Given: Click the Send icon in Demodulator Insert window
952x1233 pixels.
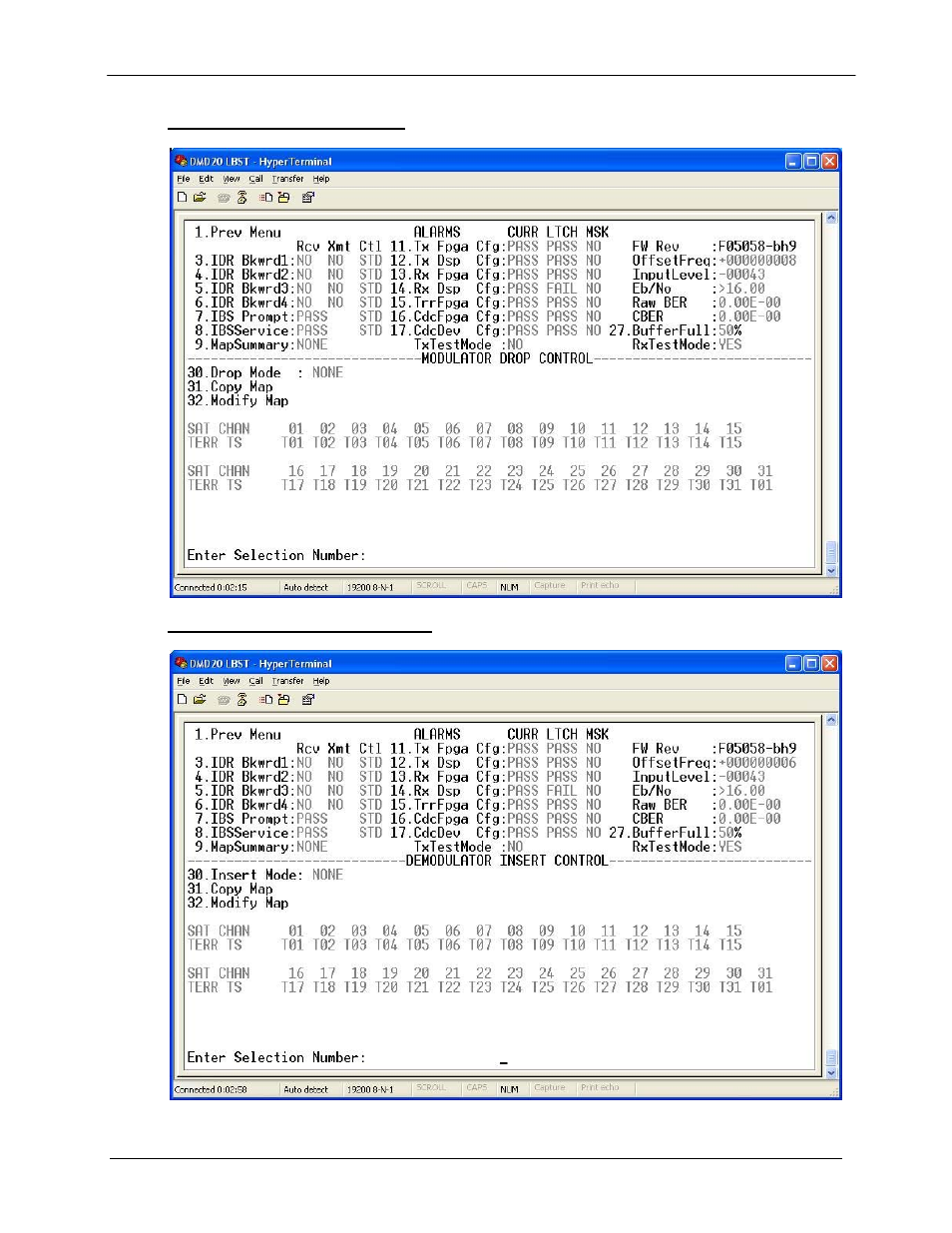Looking at the screenshot, I should 266,700.
